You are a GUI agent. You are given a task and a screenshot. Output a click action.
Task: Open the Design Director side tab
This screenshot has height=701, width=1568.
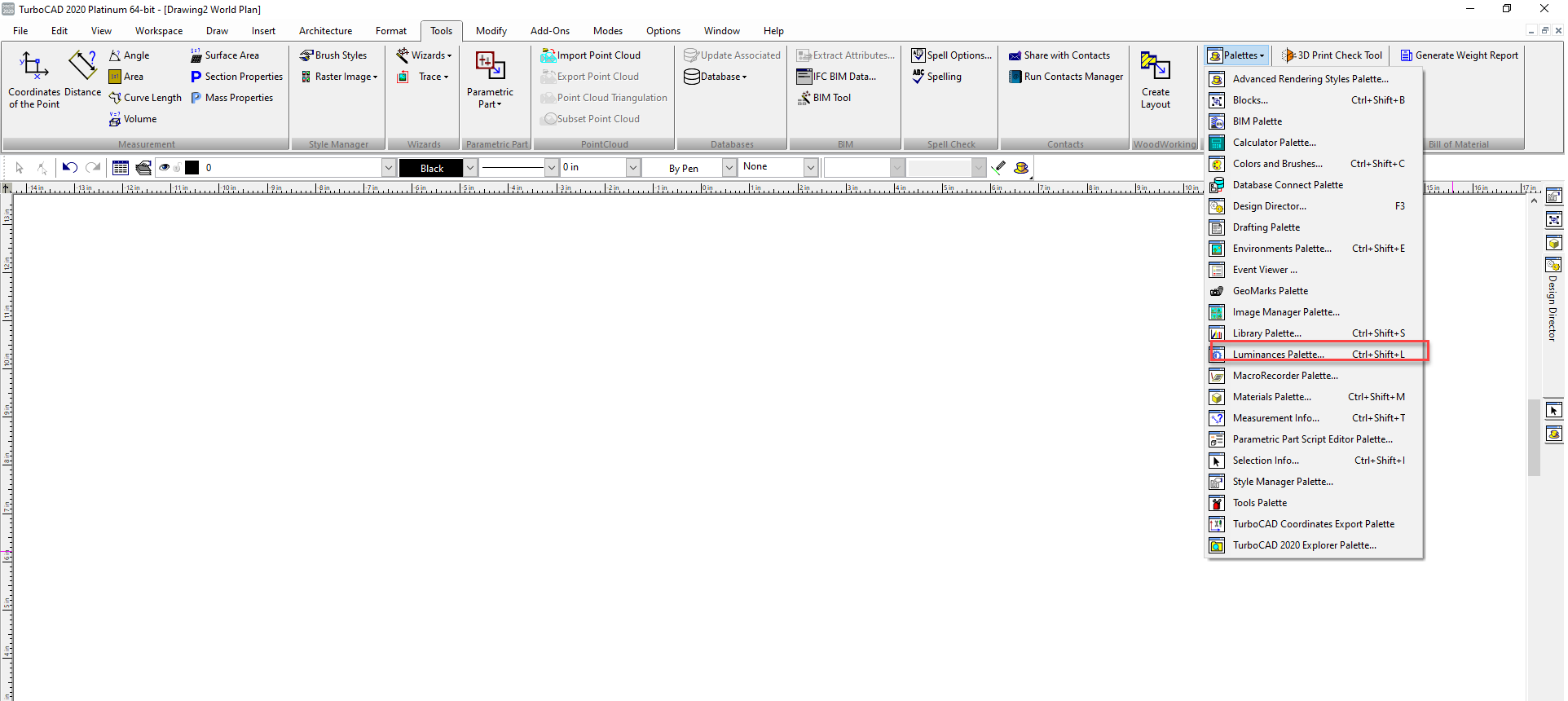[x=1553, y=299]
